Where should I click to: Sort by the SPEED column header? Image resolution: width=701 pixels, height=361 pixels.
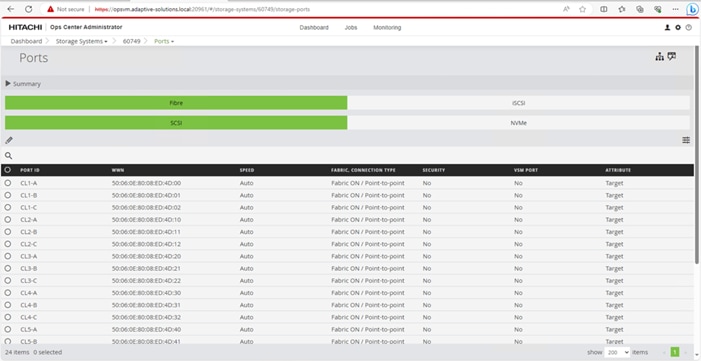click(247, 170)
